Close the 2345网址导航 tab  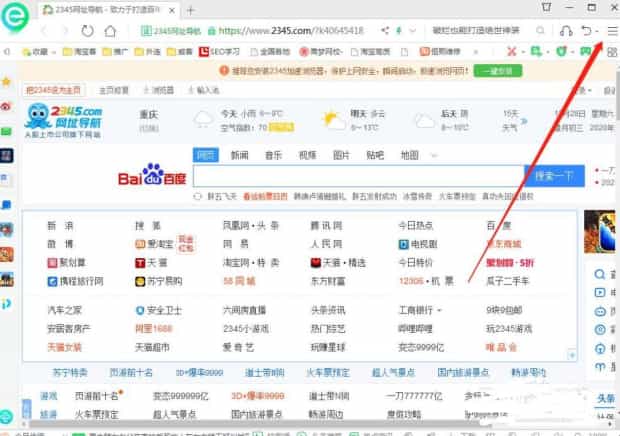(172, 11)
